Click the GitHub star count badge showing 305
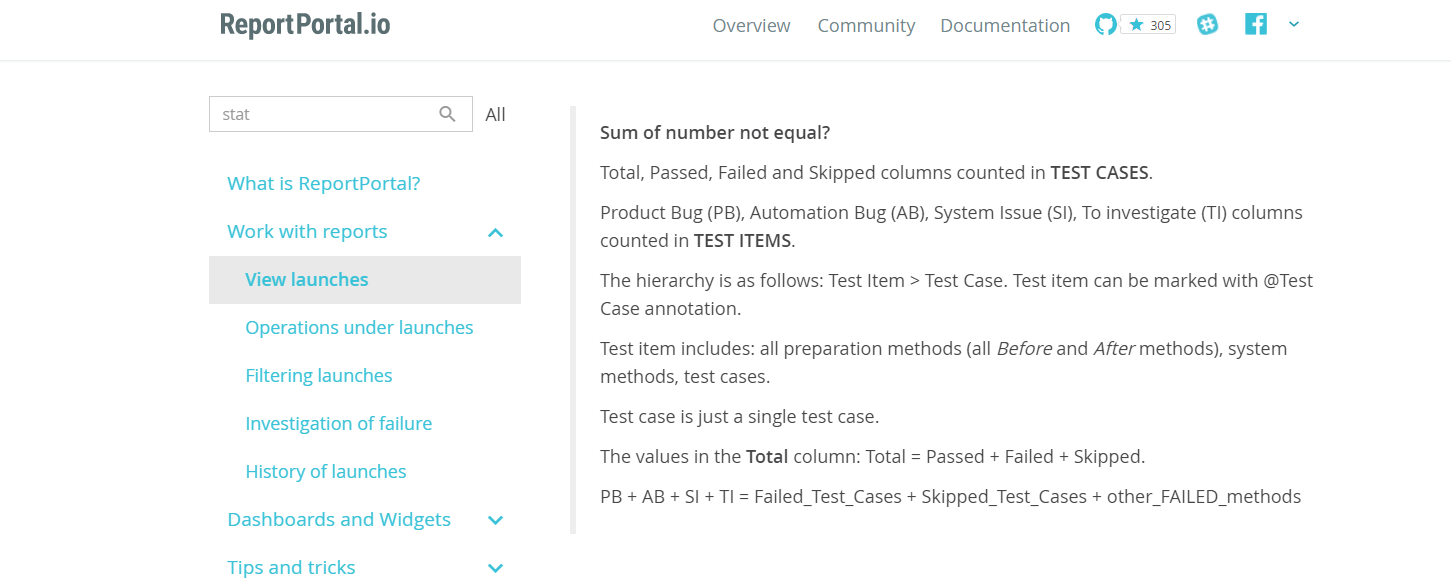The height and width of the screenshot is (581, 1451). tap(1149, 24)
